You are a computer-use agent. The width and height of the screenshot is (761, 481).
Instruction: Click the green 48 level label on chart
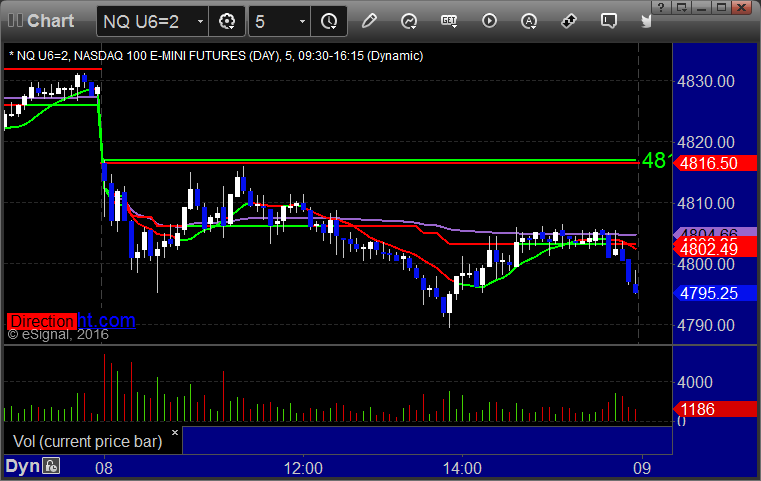pos(656,161)
